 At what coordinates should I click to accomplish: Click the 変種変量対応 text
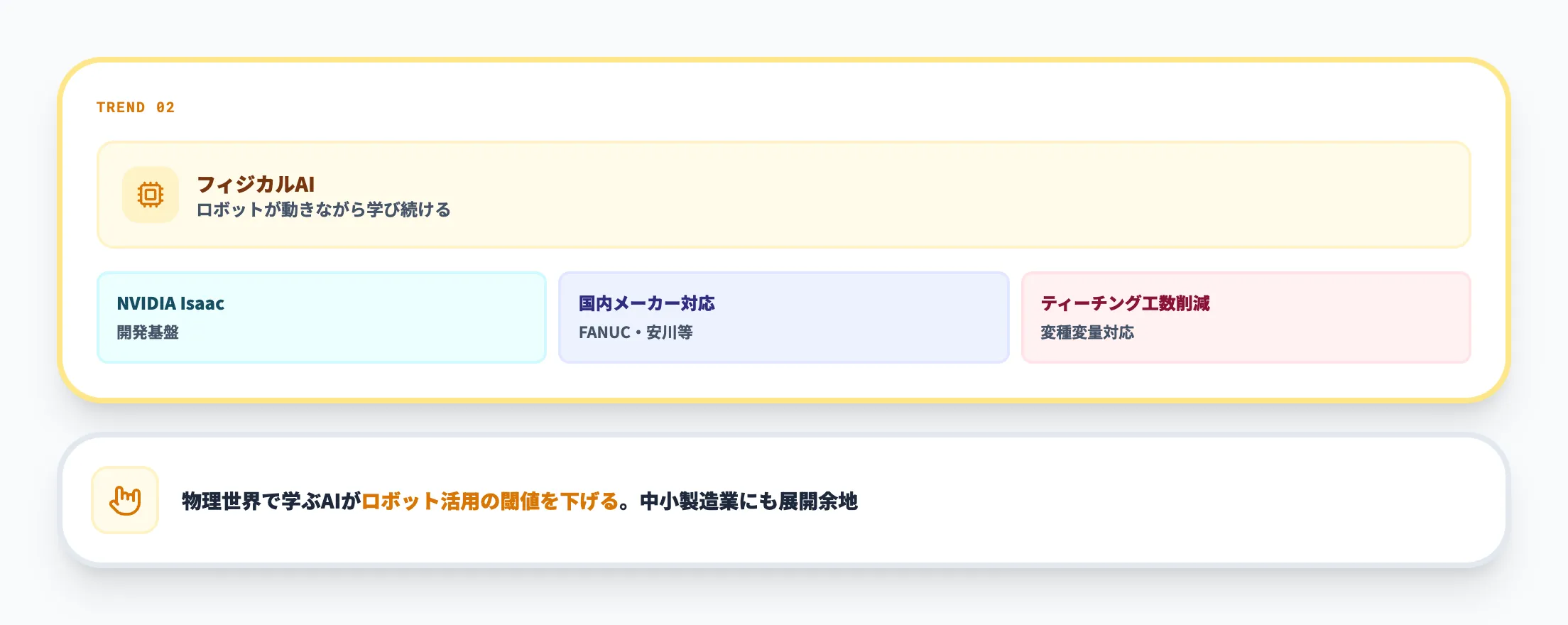1087,332
